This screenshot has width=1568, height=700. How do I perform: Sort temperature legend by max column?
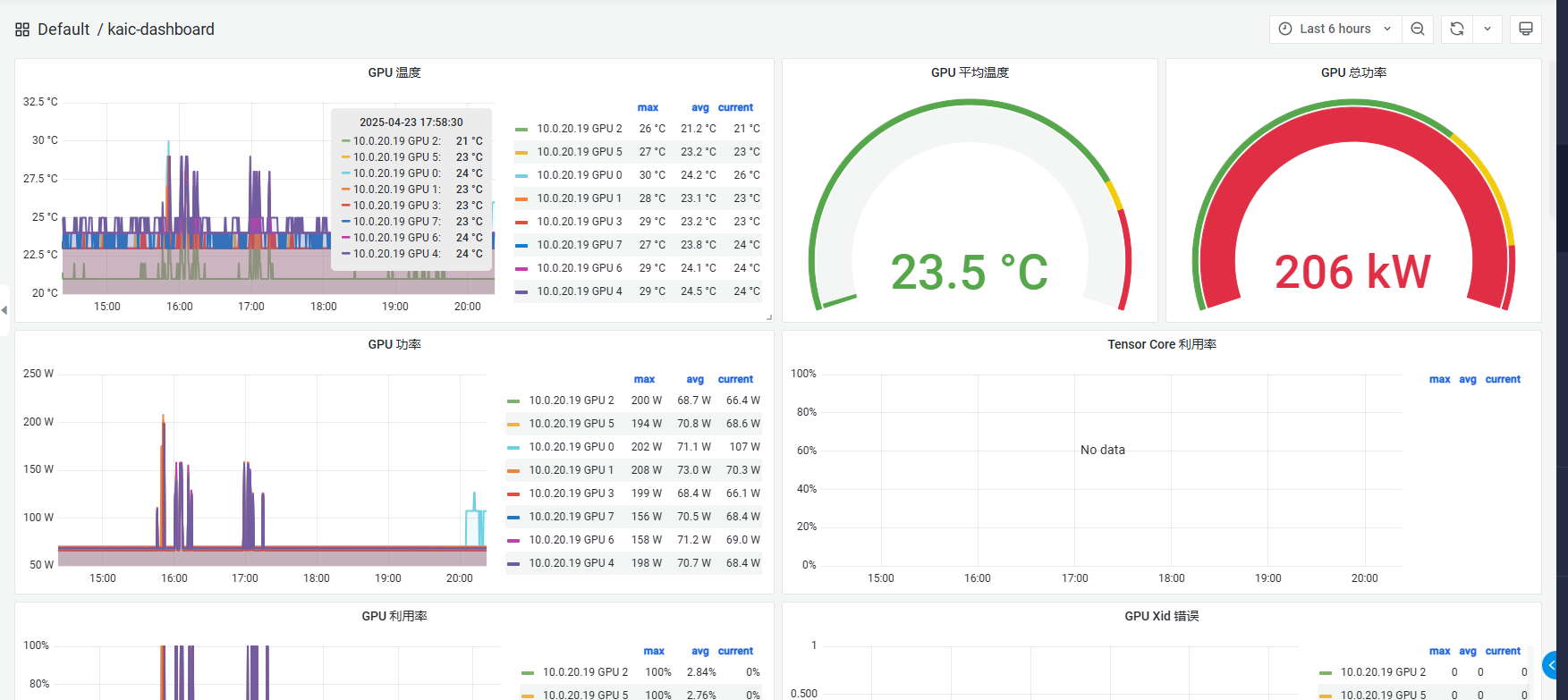[x=648, y=107]
